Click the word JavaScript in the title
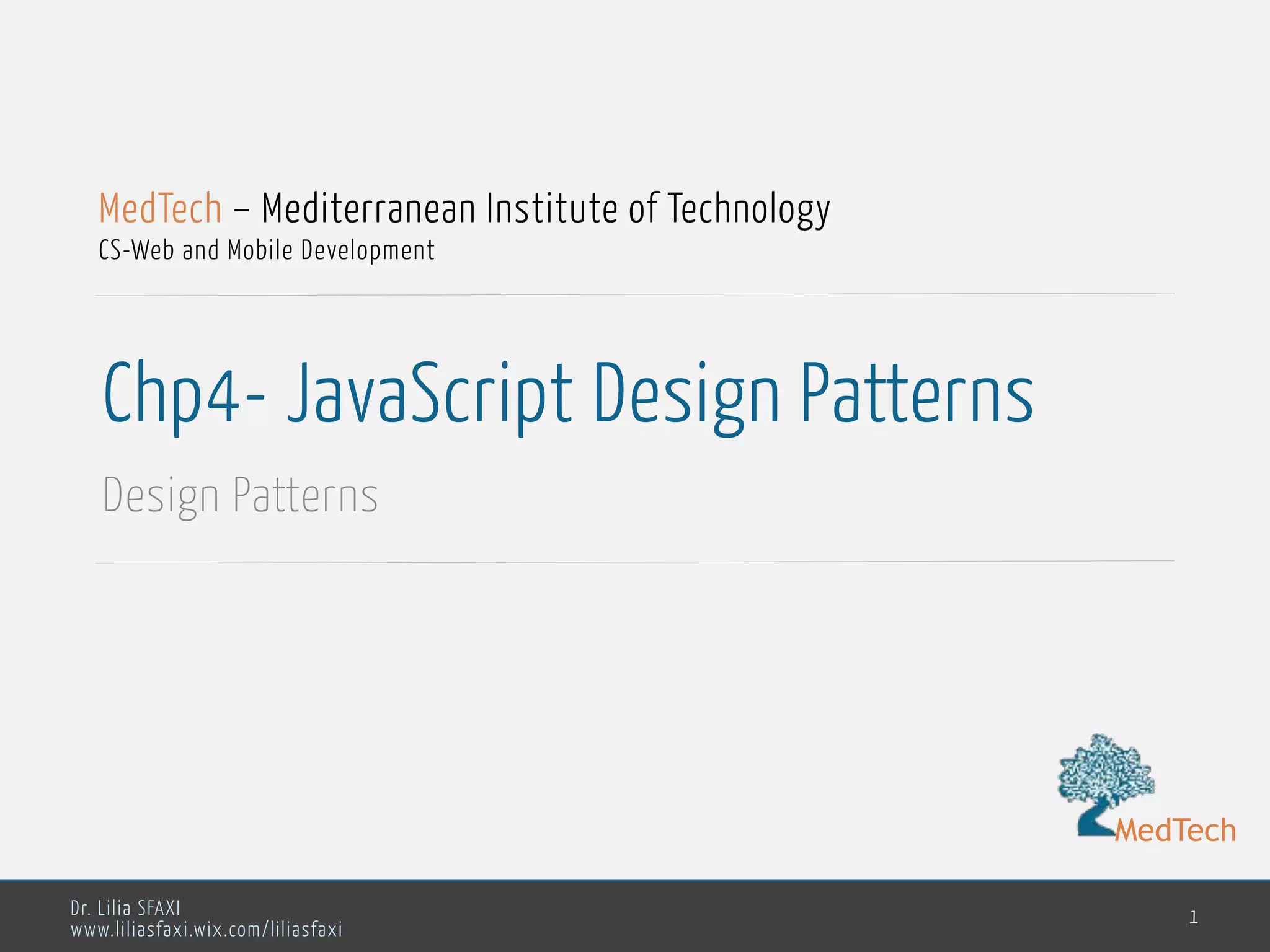This screenshot has height=952, width=1270. [x=429, y=394]
